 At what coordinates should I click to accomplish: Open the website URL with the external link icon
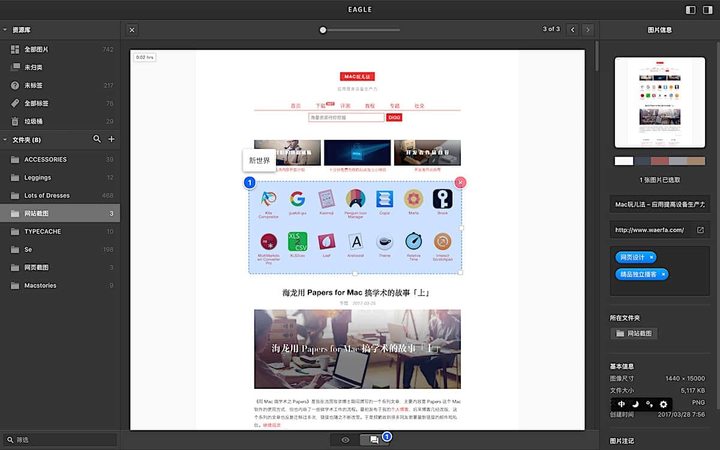700,230
